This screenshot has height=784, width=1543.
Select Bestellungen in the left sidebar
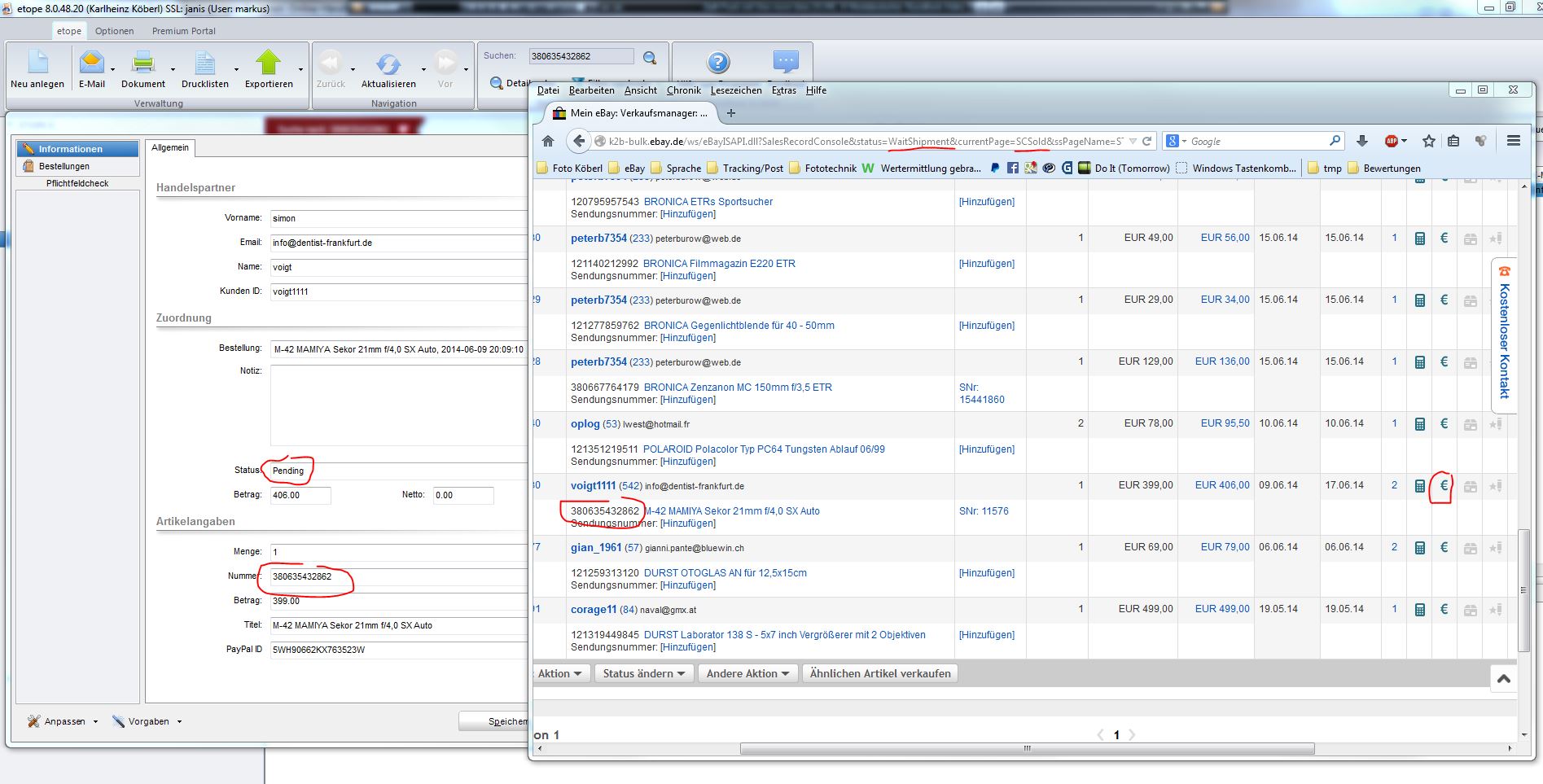click(x=64, y=166)
